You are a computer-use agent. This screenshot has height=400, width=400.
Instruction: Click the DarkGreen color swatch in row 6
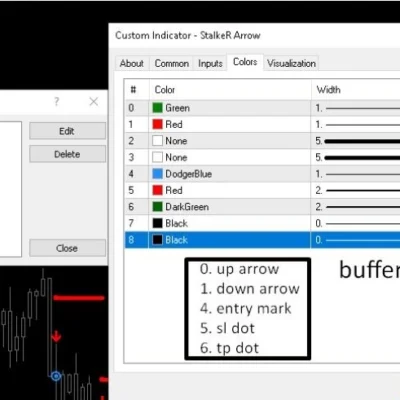coord(157,207)
